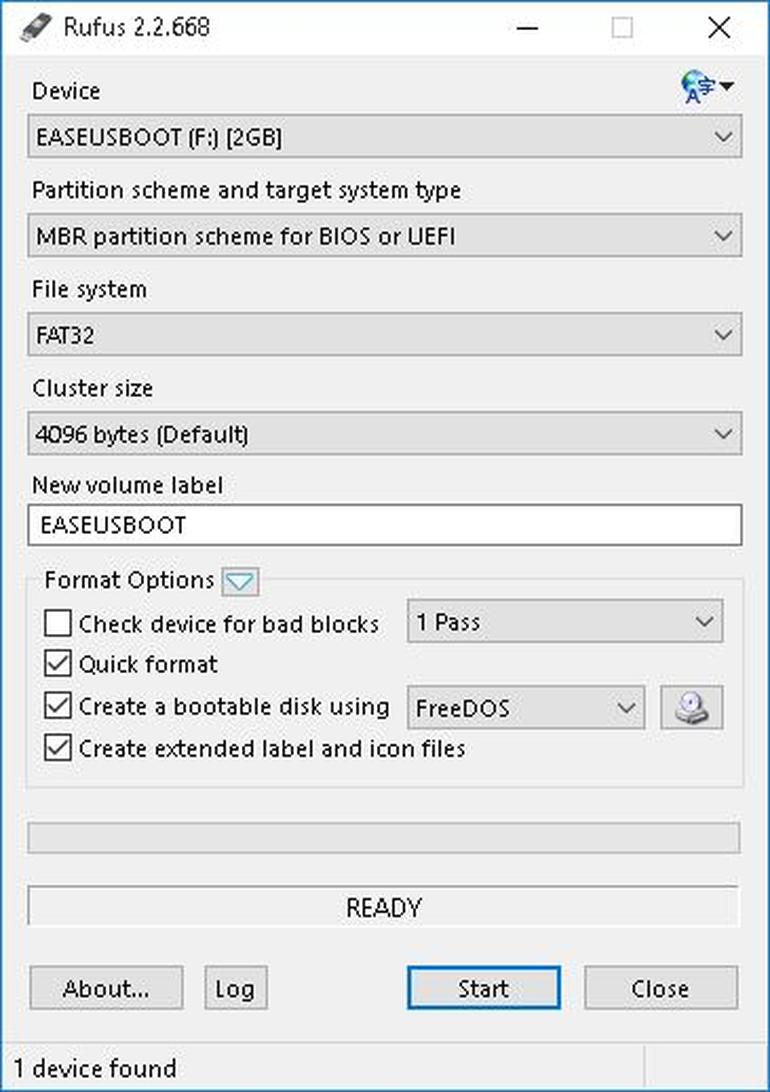The width and height of the screenshot is (770, 1092).
Task: Close Rufus with the Close button
Action: pyautogui.click(x=660, y=988)
